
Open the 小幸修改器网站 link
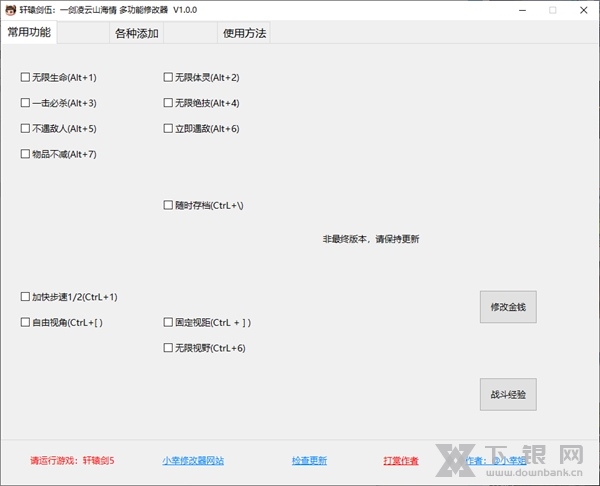[x=193, y=460]
